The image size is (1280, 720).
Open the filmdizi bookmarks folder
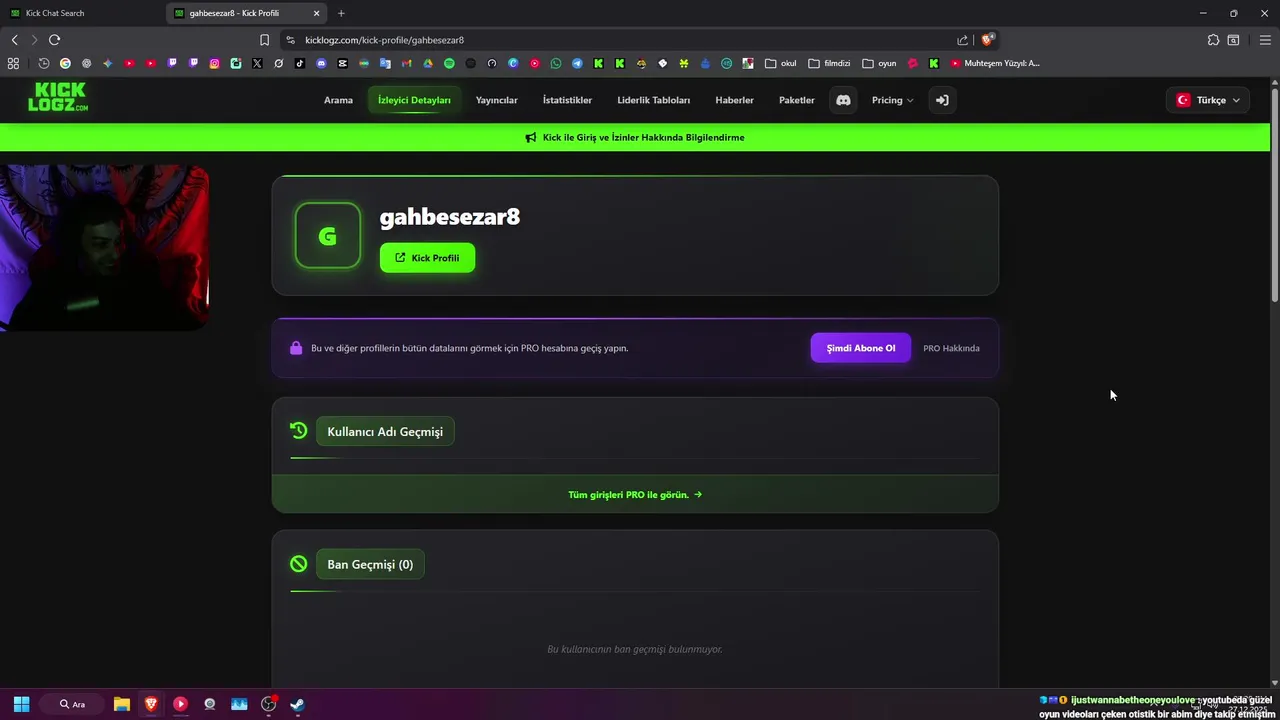coord(829,63)
